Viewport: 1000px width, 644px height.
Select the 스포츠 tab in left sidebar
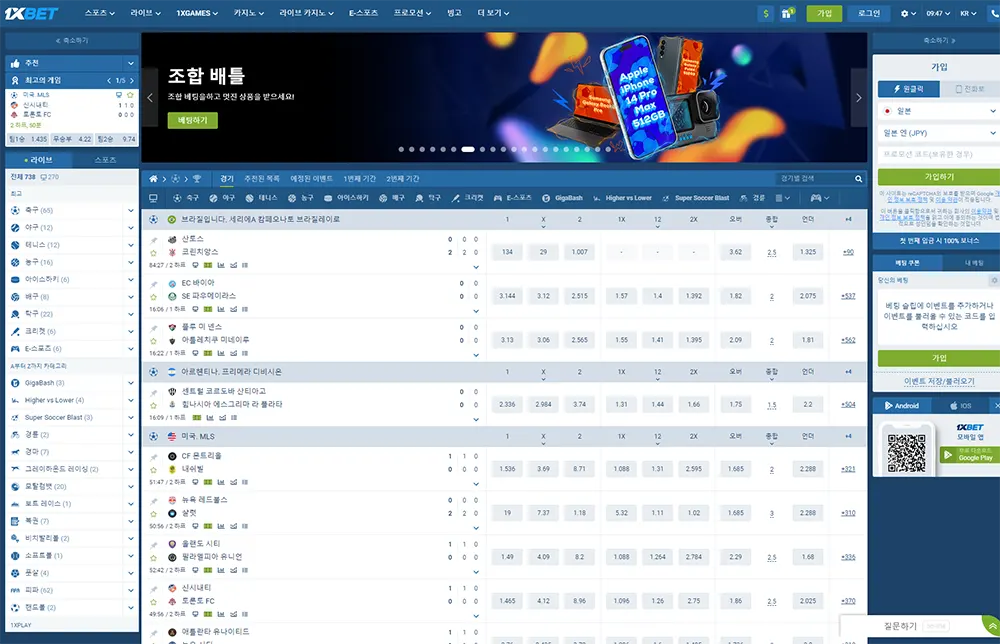(x=105, y=160)
